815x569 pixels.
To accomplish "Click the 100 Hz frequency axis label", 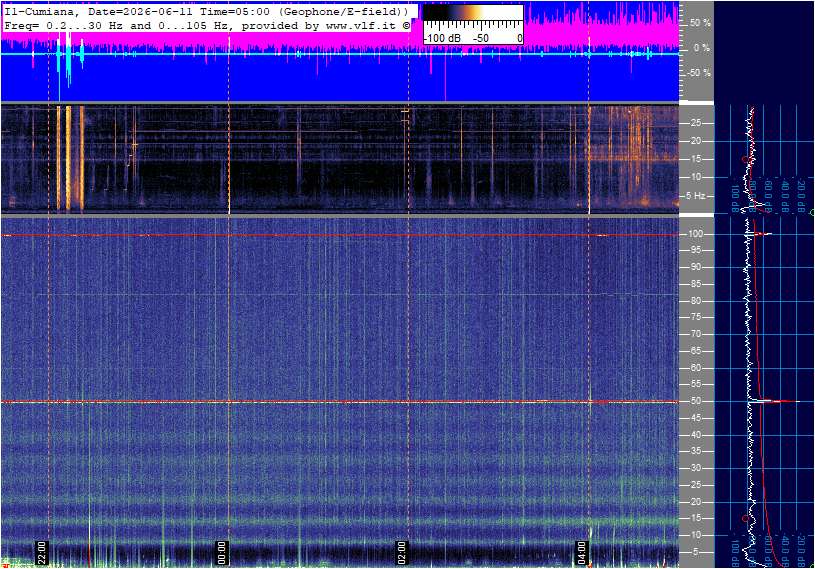I will [695, 234].
